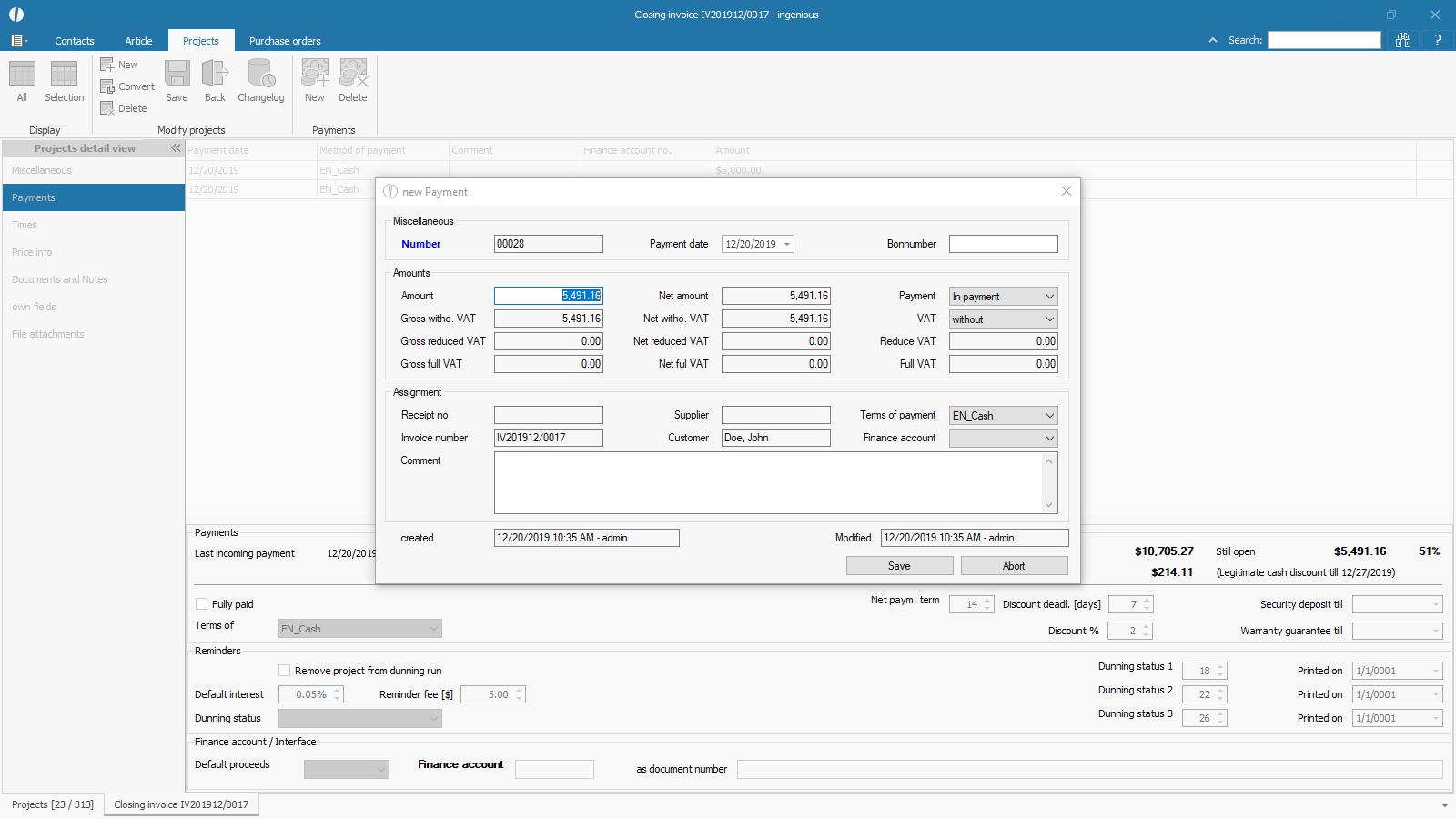The height and width of the screenshot is (819, 1456).
Task: Check Remove project from dunning run
Action: (285, 671)
